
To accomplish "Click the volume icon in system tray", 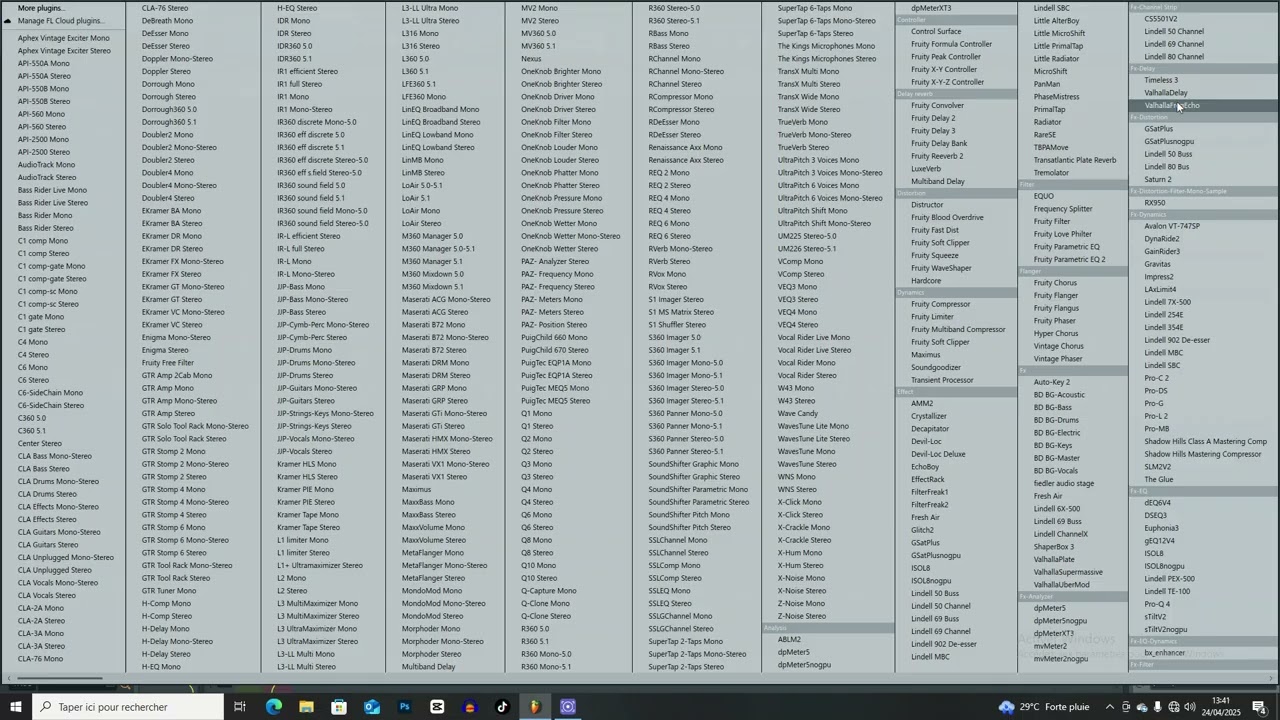I will click(1190, 708).
